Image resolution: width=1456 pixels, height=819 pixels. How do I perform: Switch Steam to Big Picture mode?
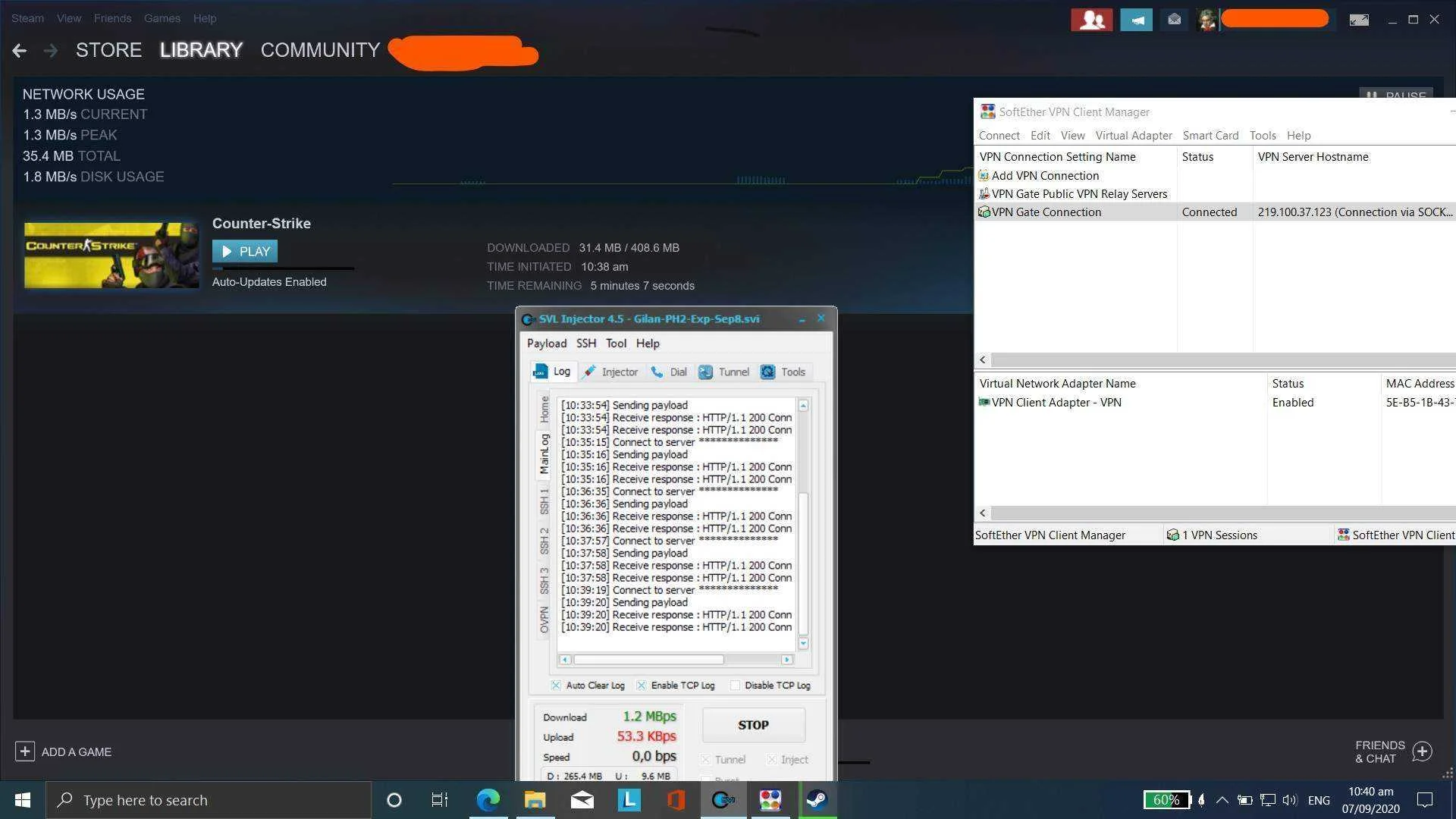coord(1359,20)
